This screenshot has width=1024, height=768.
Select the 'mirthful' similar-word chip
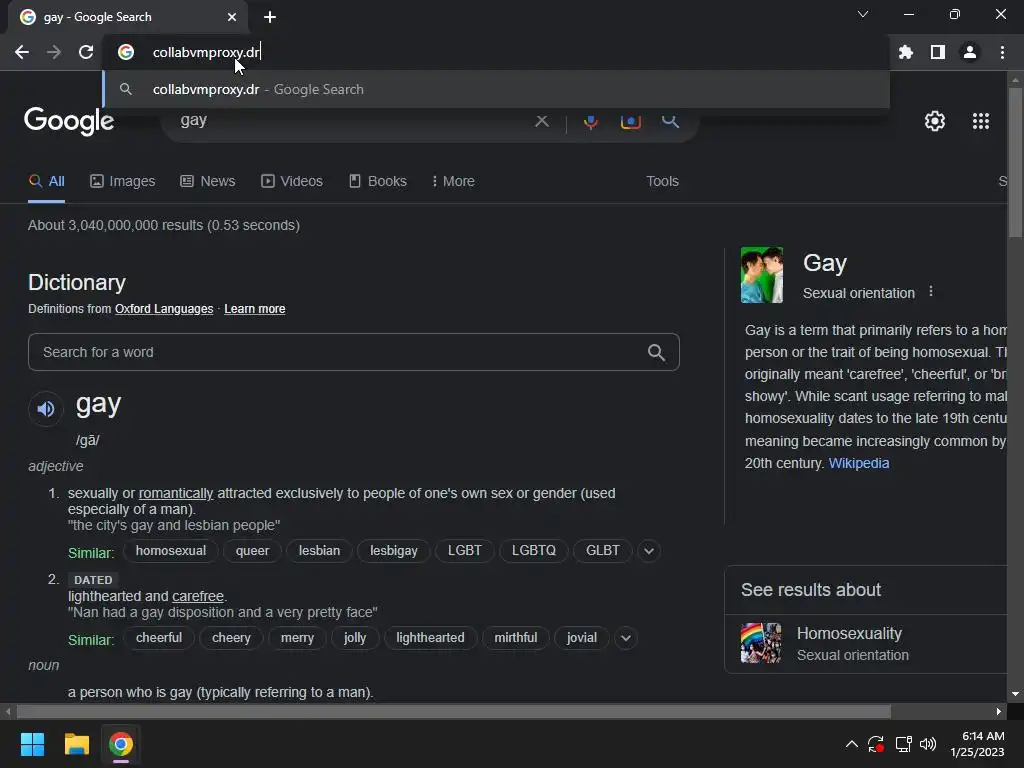point(515,638)
